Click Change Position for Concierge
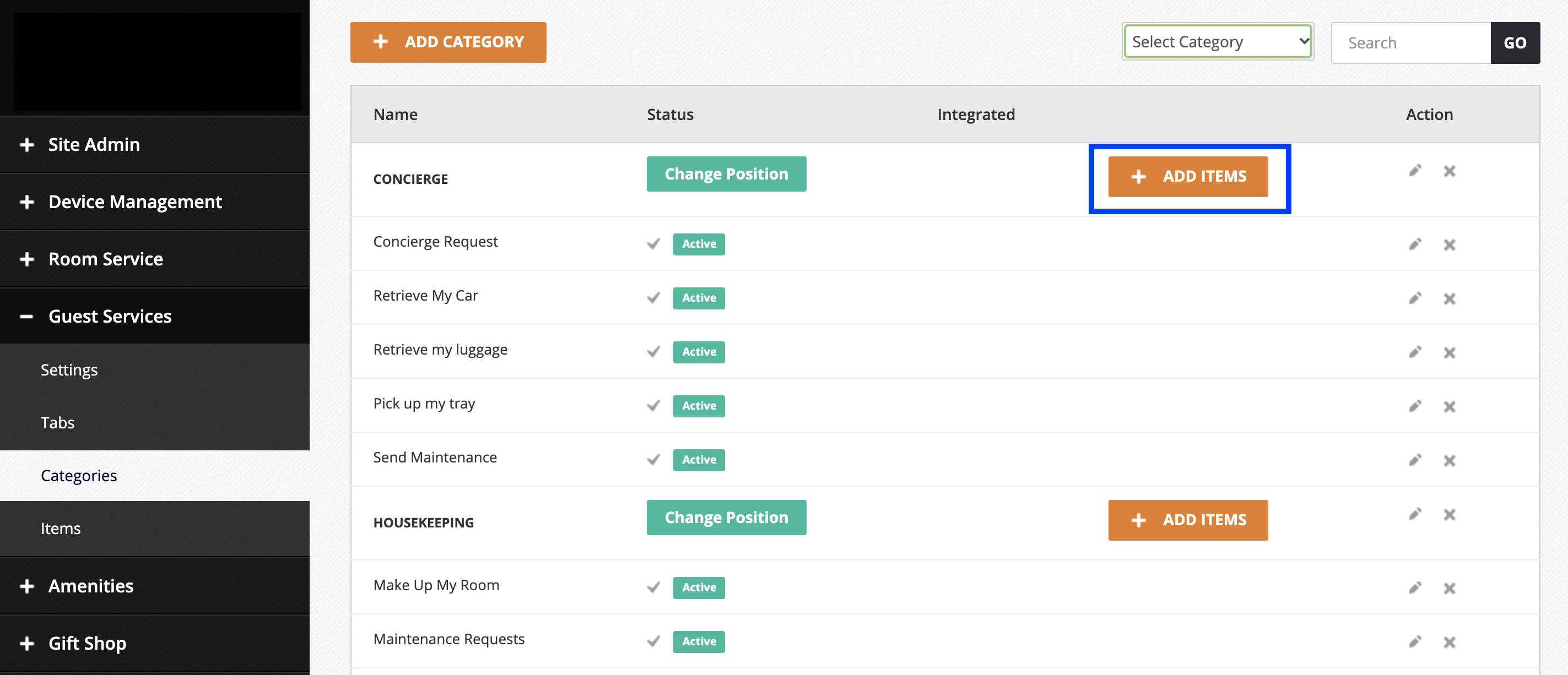 [x=726, y=174]
